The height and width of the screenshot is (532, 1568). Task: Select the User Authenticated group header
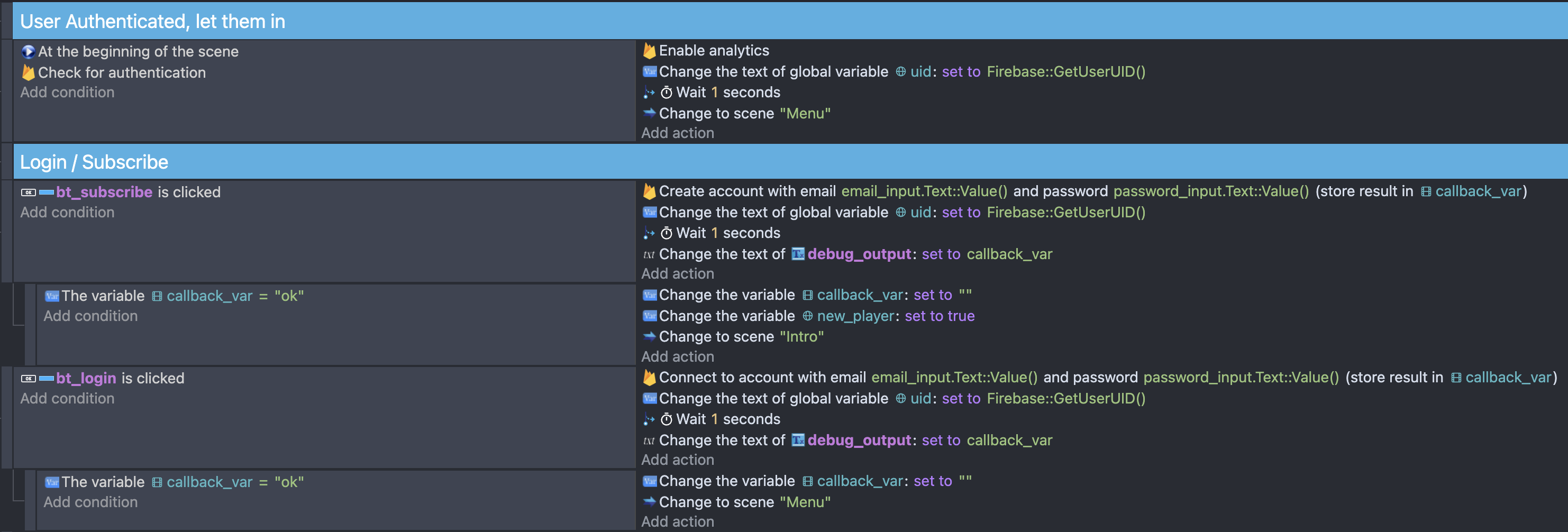[152, 20]
